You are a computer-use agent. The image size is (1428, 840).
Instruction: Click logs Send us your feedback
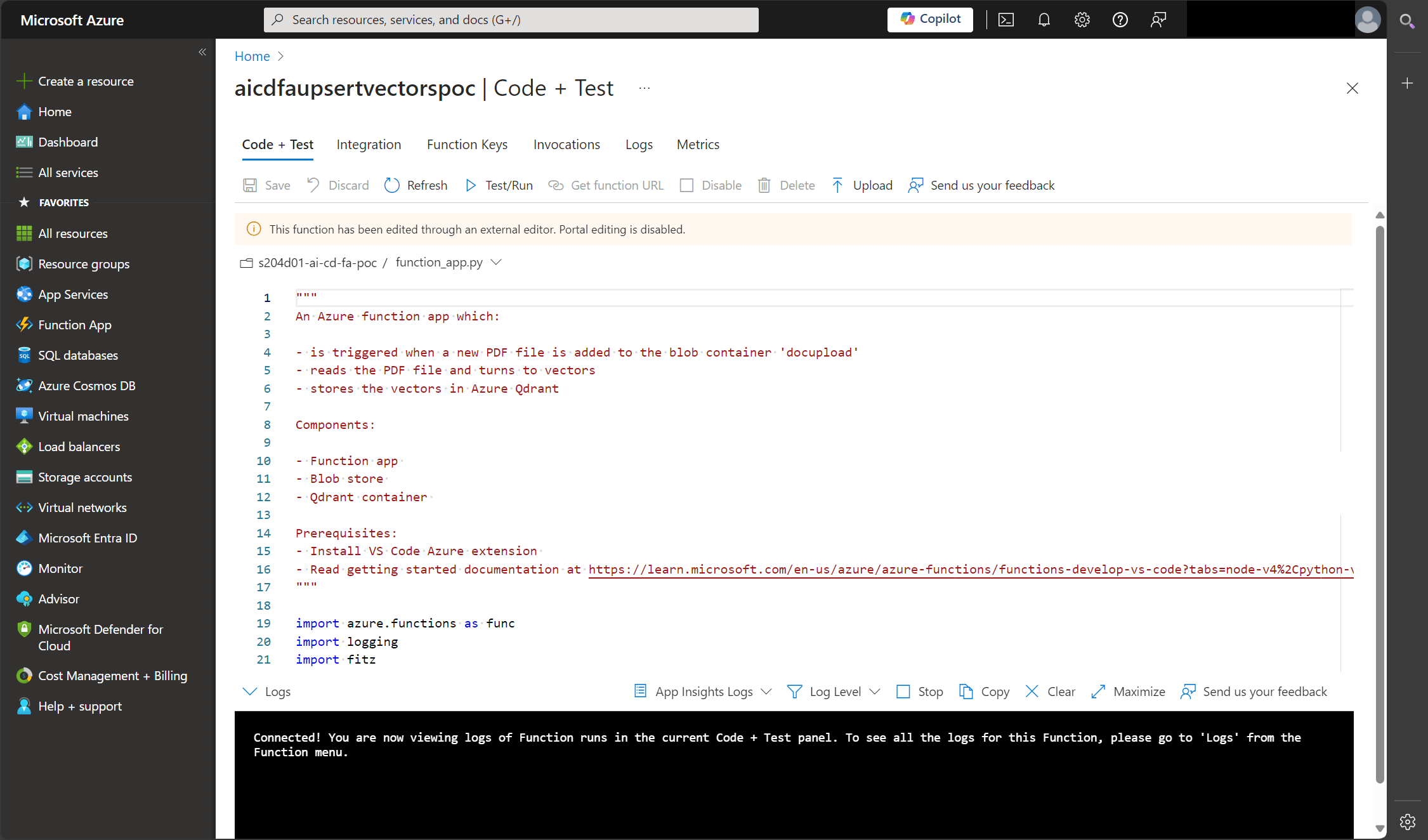1254,692
